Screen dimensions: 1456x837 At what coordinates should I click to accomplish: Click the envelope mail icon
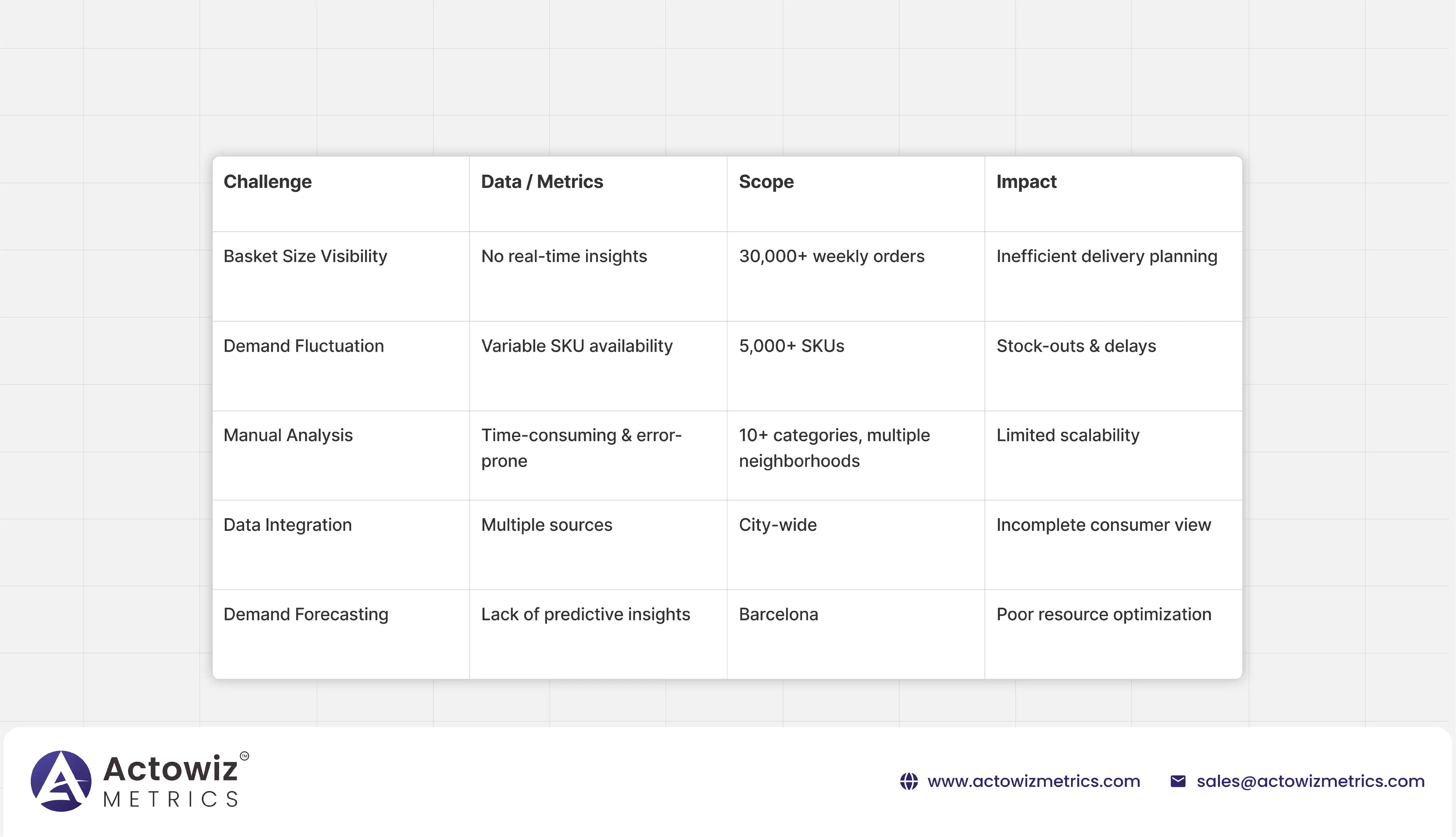pyautogui.click(x=1178, y=781)
